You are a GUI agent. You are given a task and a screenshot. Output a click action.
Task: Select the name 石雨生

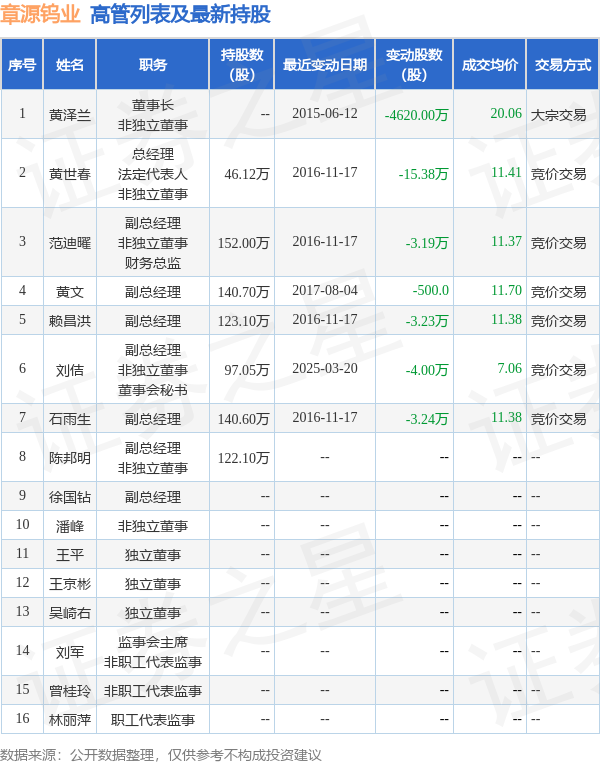(70, 419)
